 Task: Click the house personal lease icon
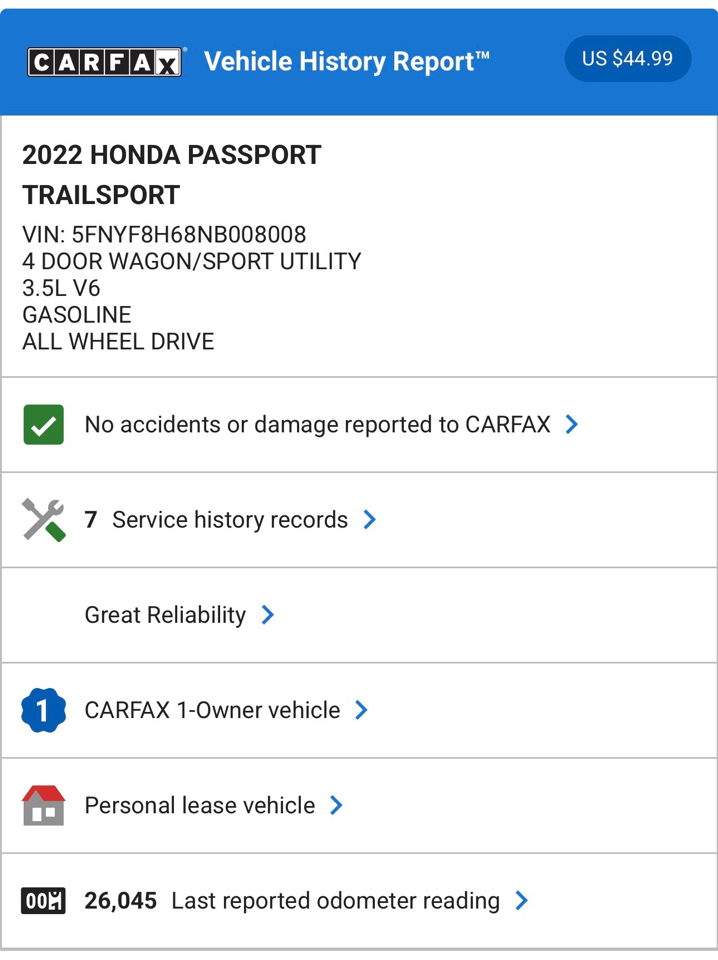pos(43,805)
